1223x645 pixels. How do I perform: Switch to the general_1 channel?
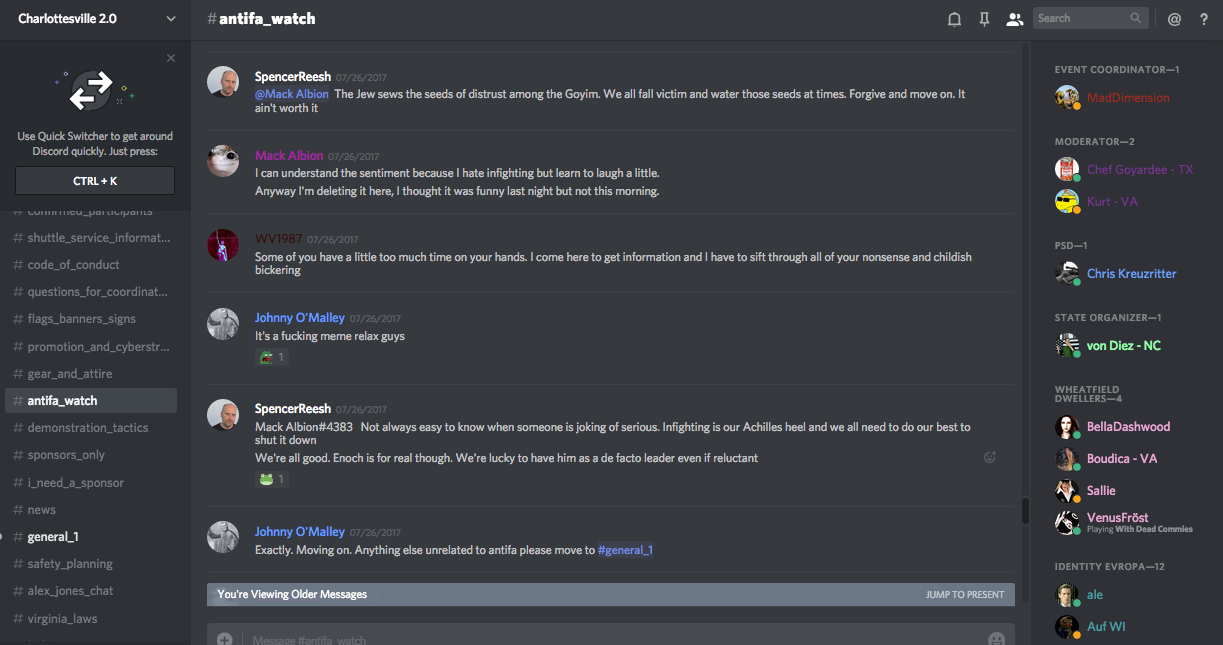(x=53, y=537)
